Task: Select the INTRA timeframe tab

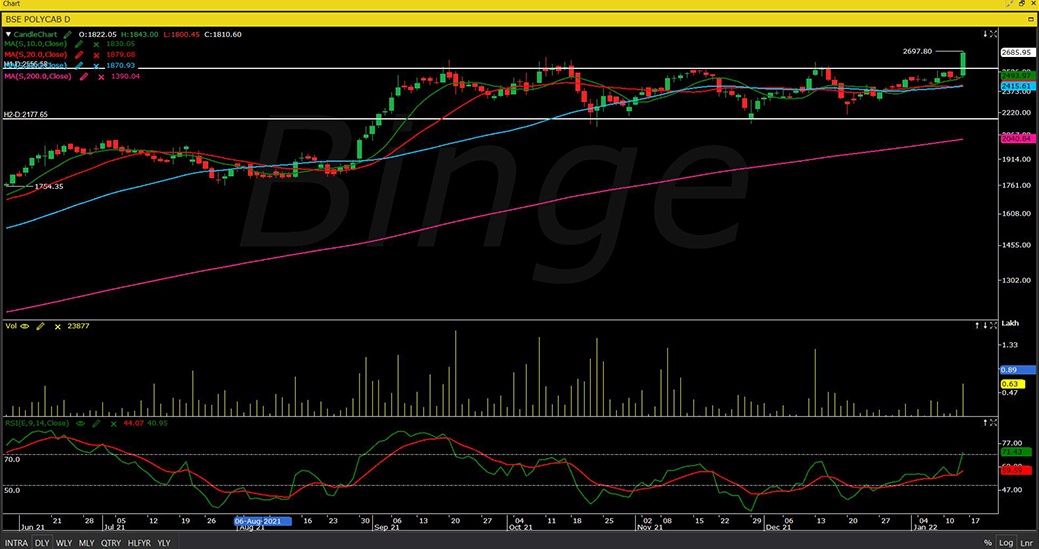Action: [17, 542]
